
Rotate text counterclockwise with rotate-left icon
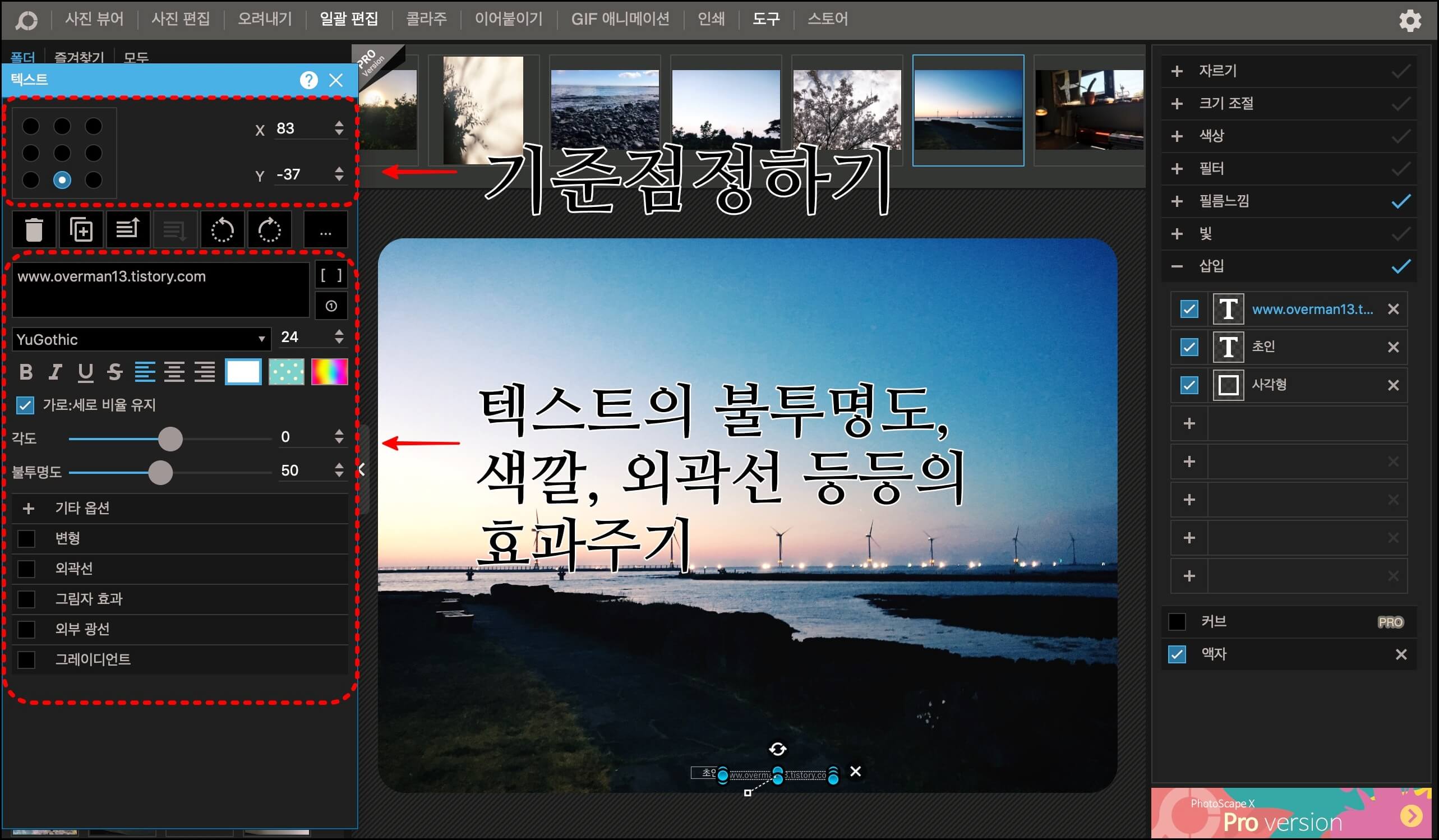[222, 230]
